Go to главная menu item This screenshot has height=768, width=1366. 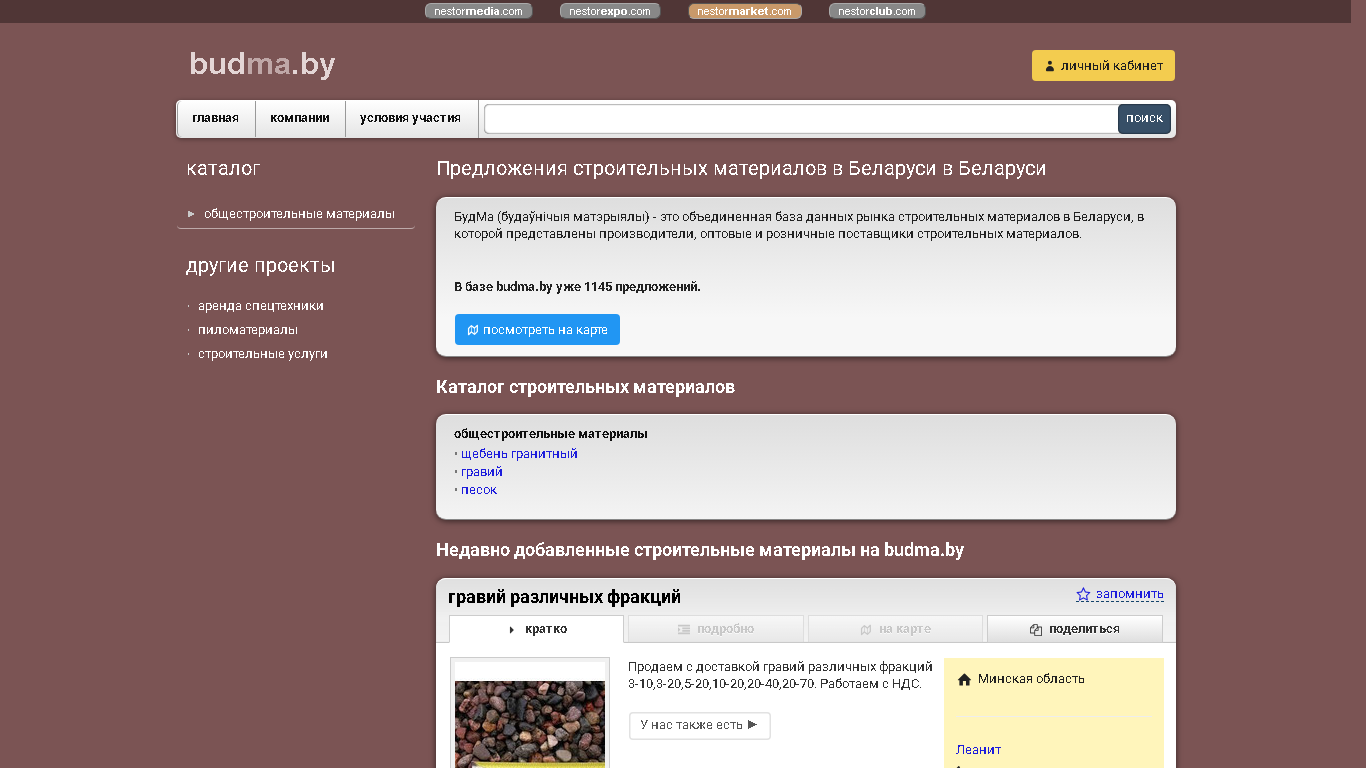tap(216, 118)
